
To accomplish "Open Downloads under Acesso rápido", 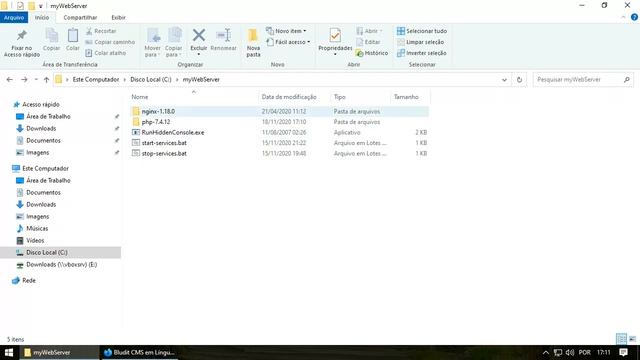I will (41, 129).
